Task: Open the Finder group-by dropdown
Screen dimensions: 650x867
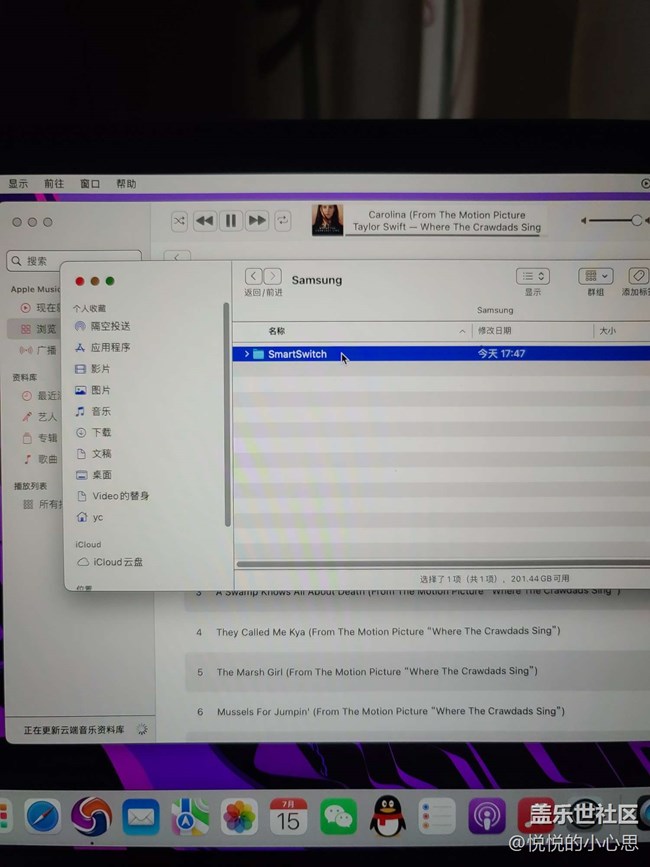Action: (x=595, y=276)
